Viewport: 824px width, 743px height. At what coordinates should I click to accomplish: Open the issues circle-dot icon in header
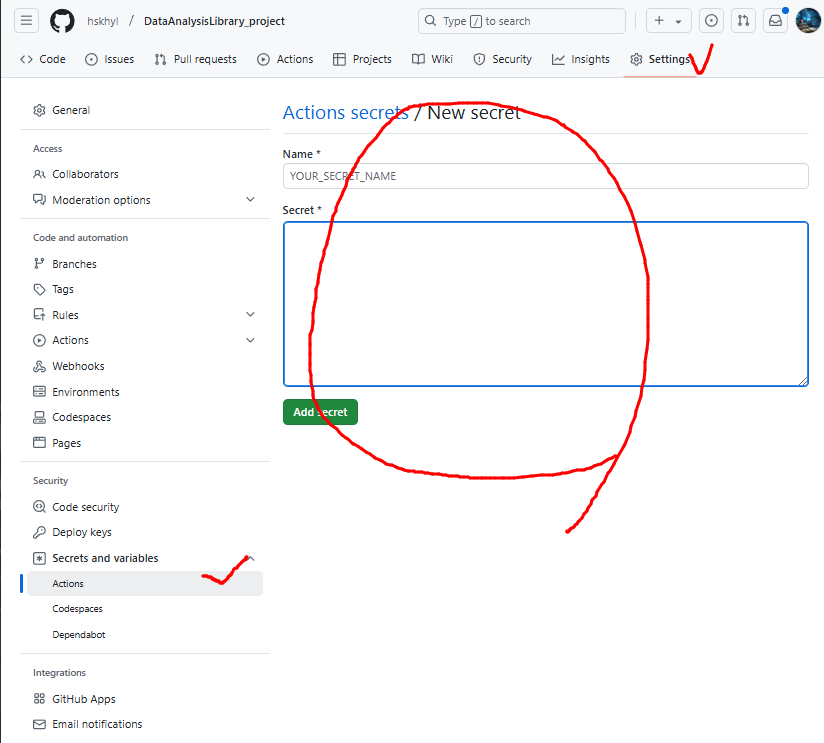click(711, 21)
